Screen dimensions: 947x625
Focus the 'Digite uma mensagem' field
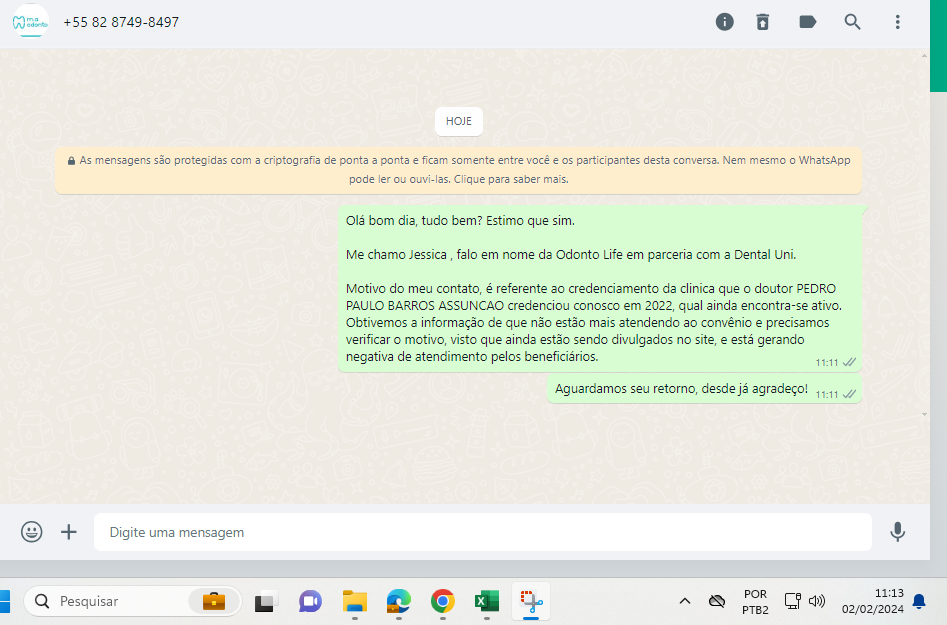point(483,532)
